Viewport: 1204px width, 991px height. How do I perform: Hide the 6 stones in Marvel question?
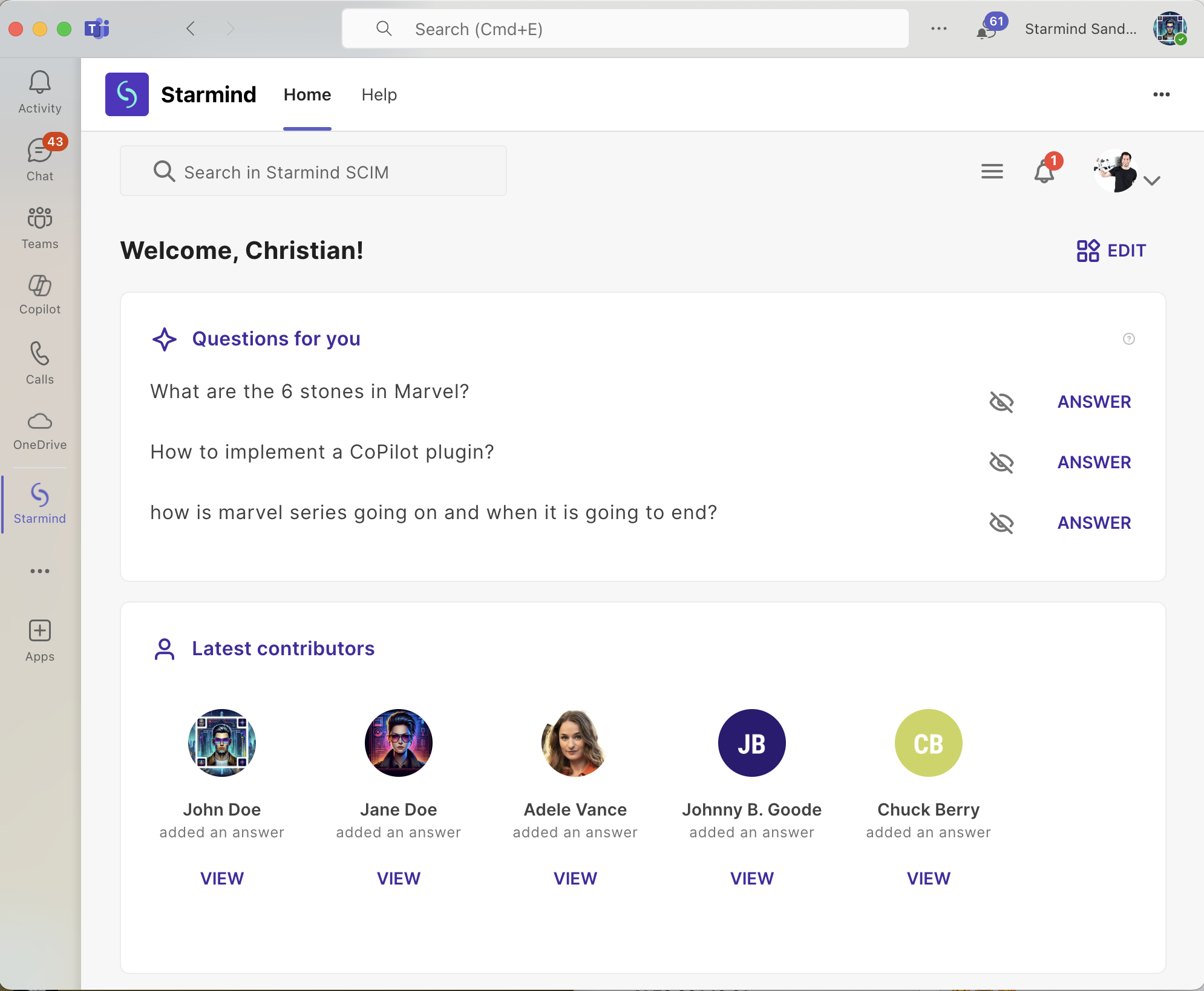pyautogui.click(x=1001, y=402)
